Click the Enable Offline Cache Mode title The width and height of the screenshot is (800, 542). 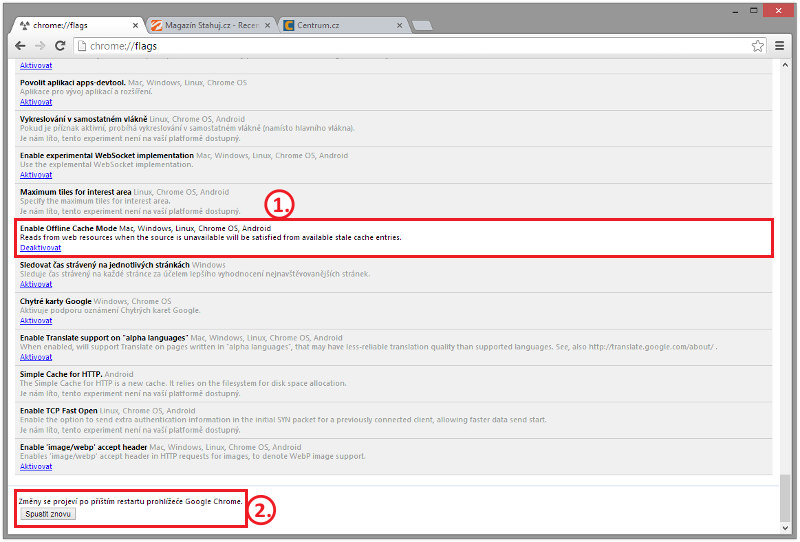pyautogui.click(x=68, y=228)
